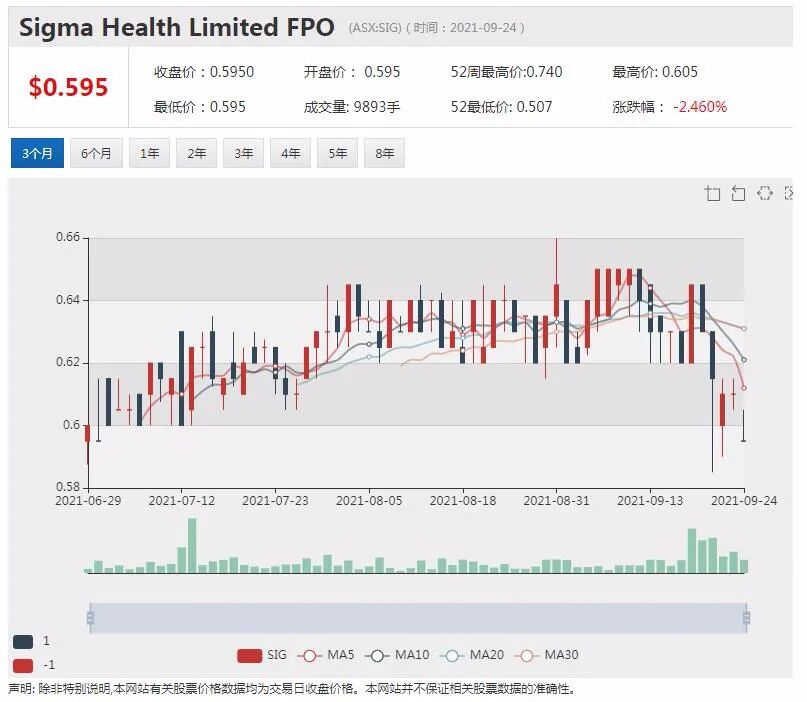Screen dimensions: 807x702
Task: Click the restore chart toolbox icon
Action: pos(765,194)
